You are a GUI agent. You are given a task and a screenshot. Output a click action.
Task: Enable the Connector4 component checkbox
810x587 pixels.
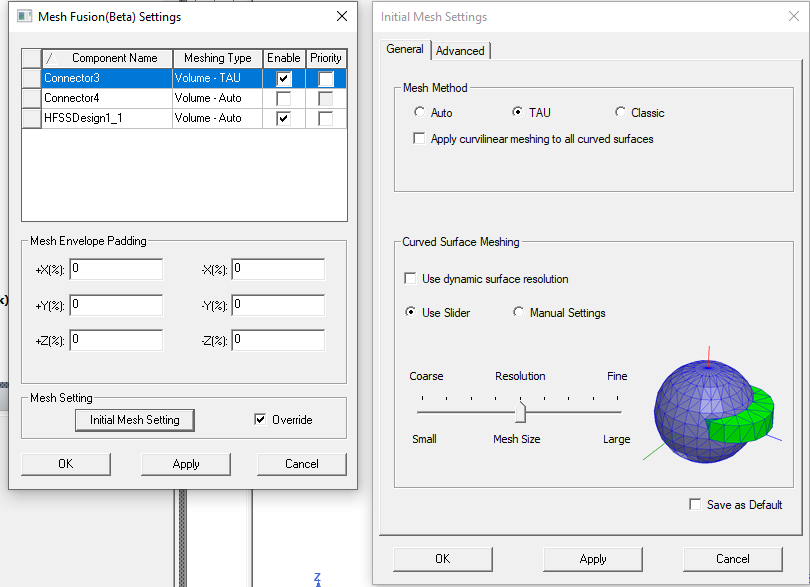tap(284, 98)
